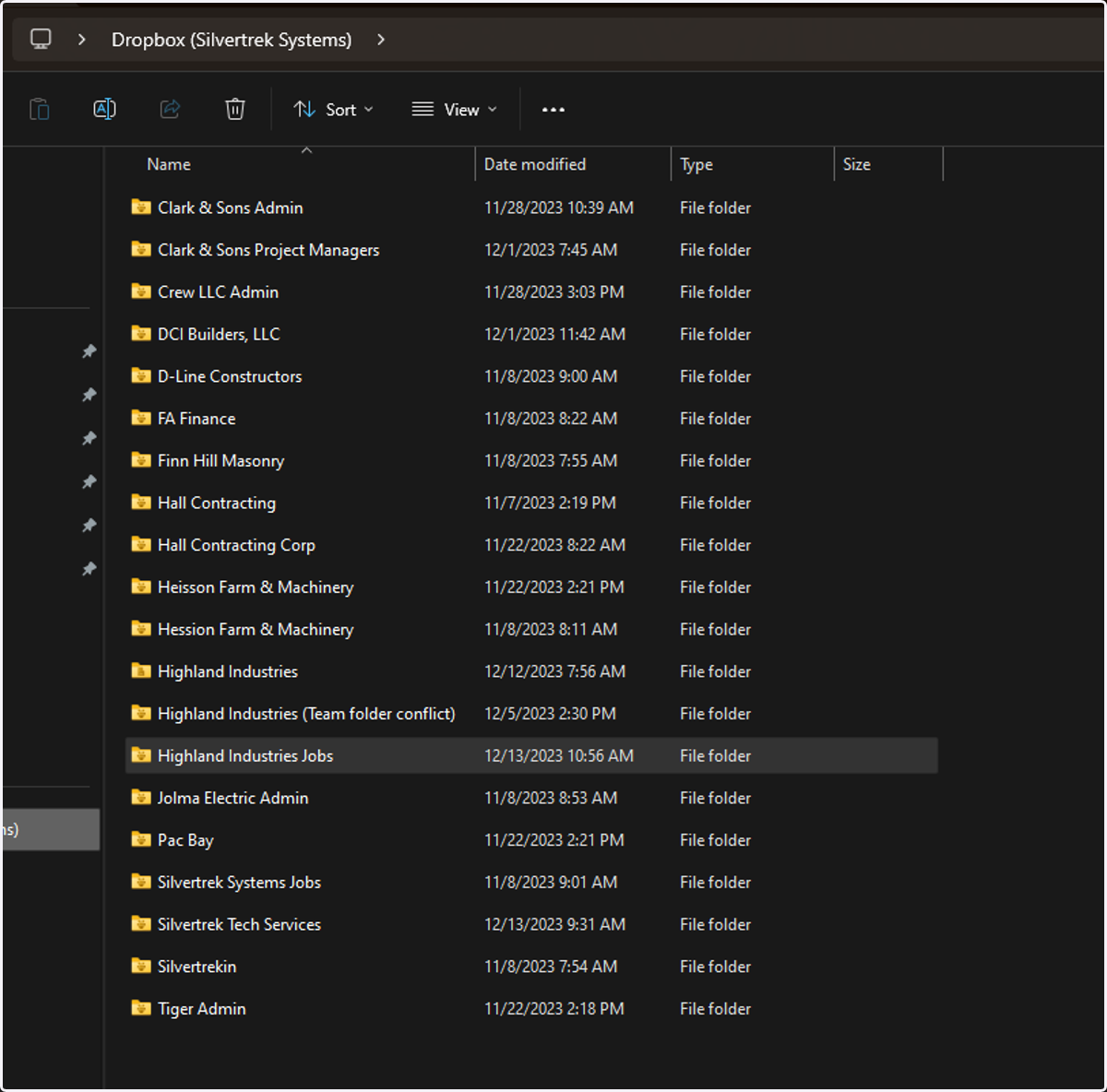1107x1092 pixels.
Task: Click the folder icon of Highland Industries Jobs
Action: 141,754
